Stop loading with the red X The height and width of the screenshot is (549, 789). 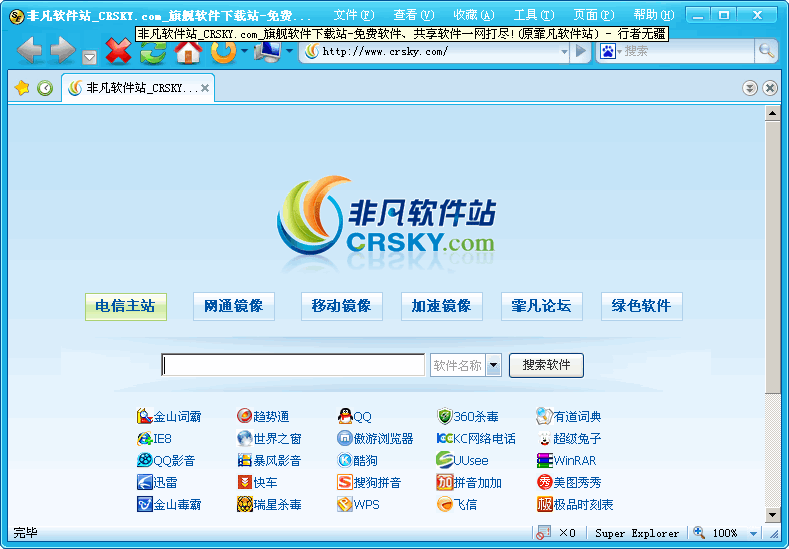[118, 51]
